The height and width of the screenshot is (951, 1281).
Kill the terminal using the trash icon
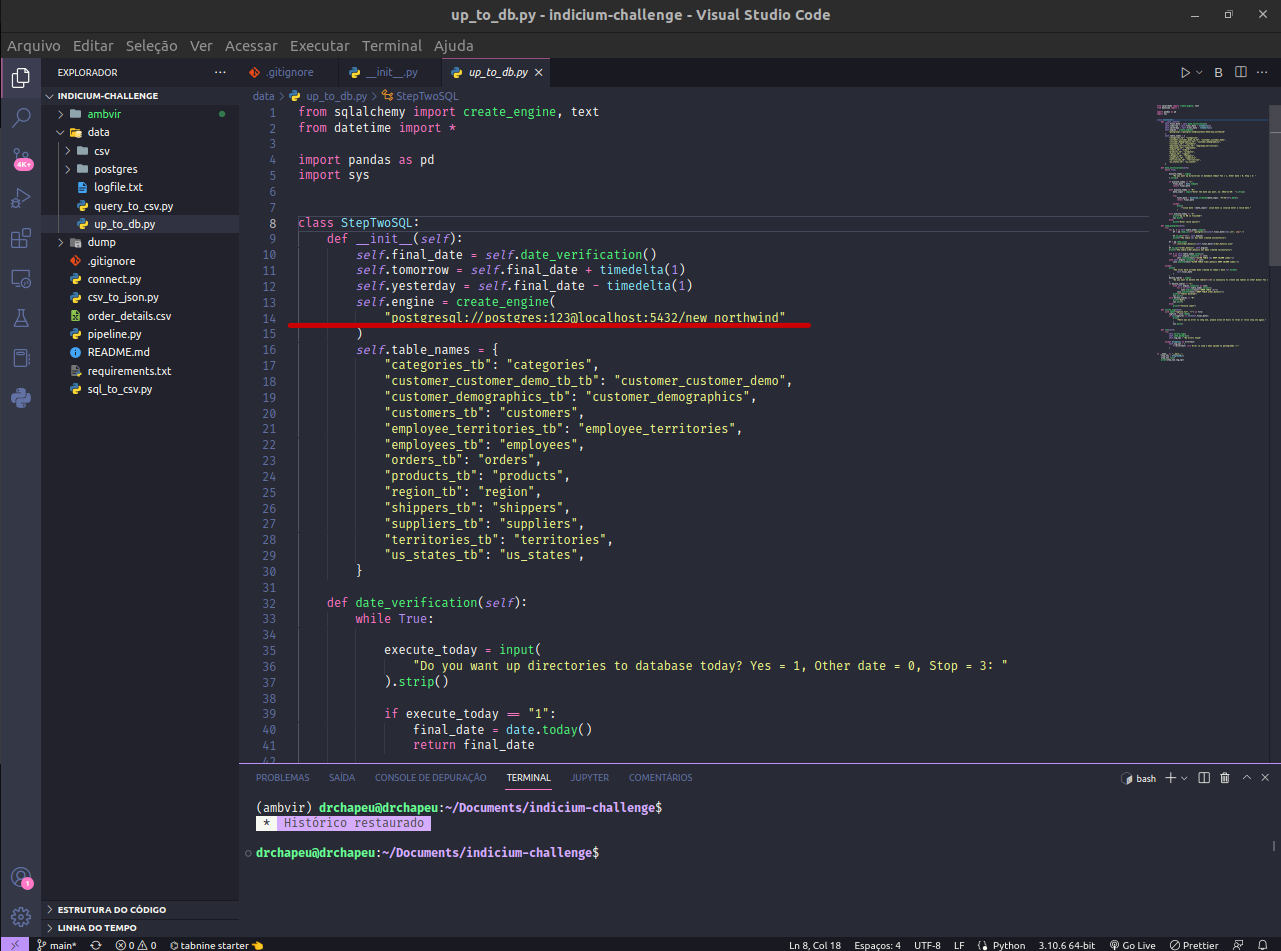tap(1224, 777)
